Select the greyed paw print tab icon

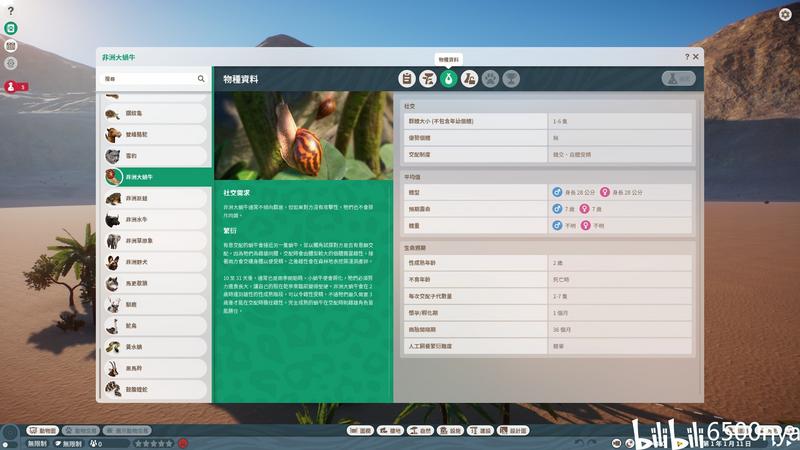(x=490, y=79)
